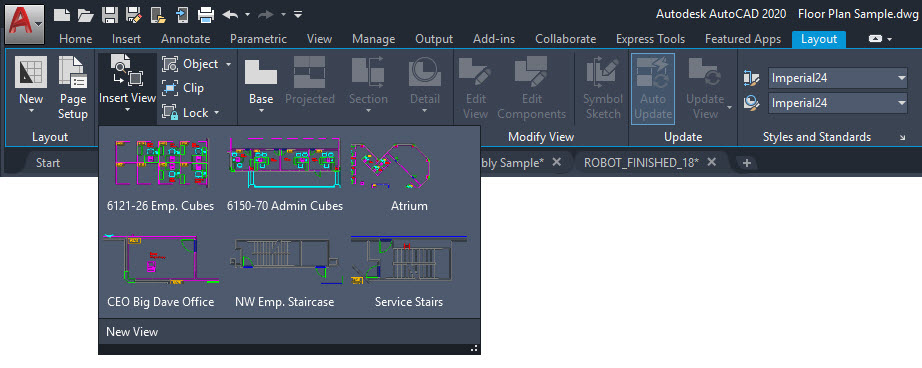
Task: Open the section view style Imperial24 dropdown
Action: point(838,78)
